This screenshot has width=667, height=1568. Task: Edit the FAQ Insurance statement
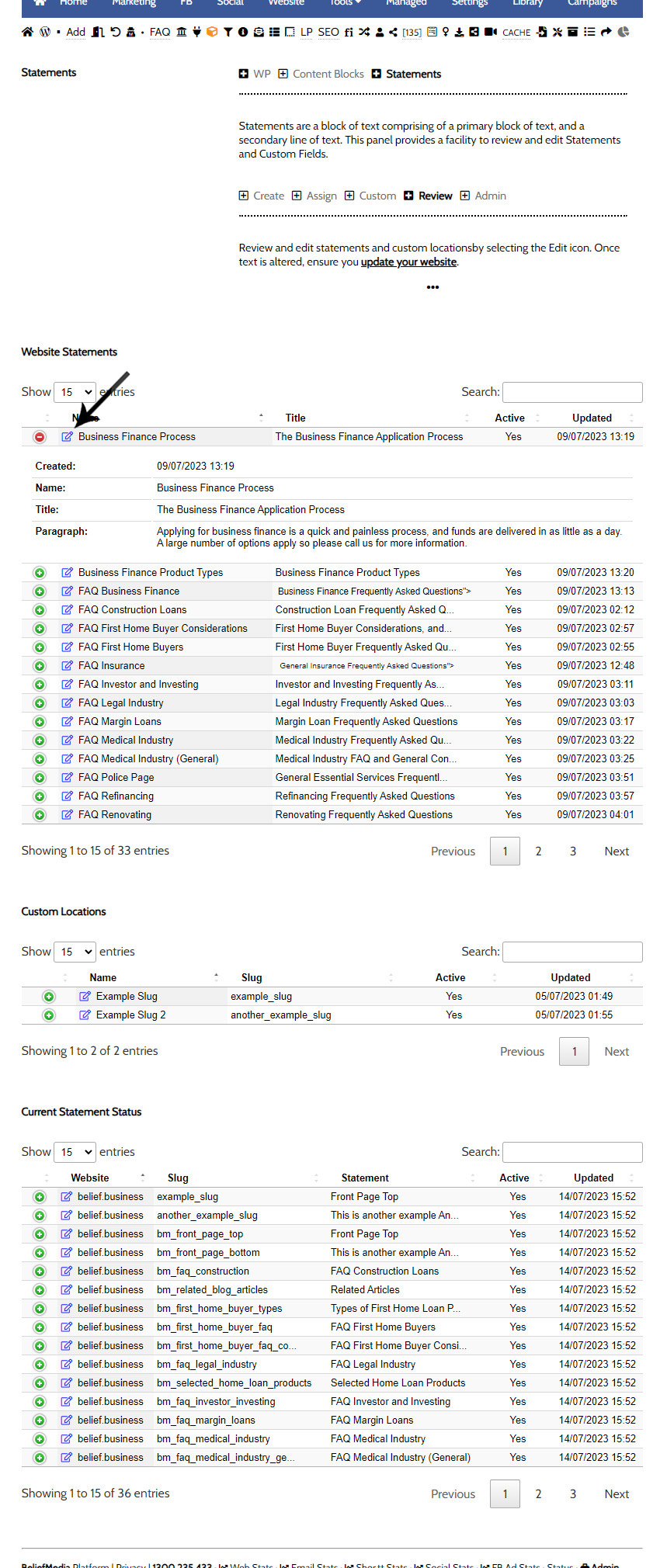pyautogui.click(x=68, y=665)
